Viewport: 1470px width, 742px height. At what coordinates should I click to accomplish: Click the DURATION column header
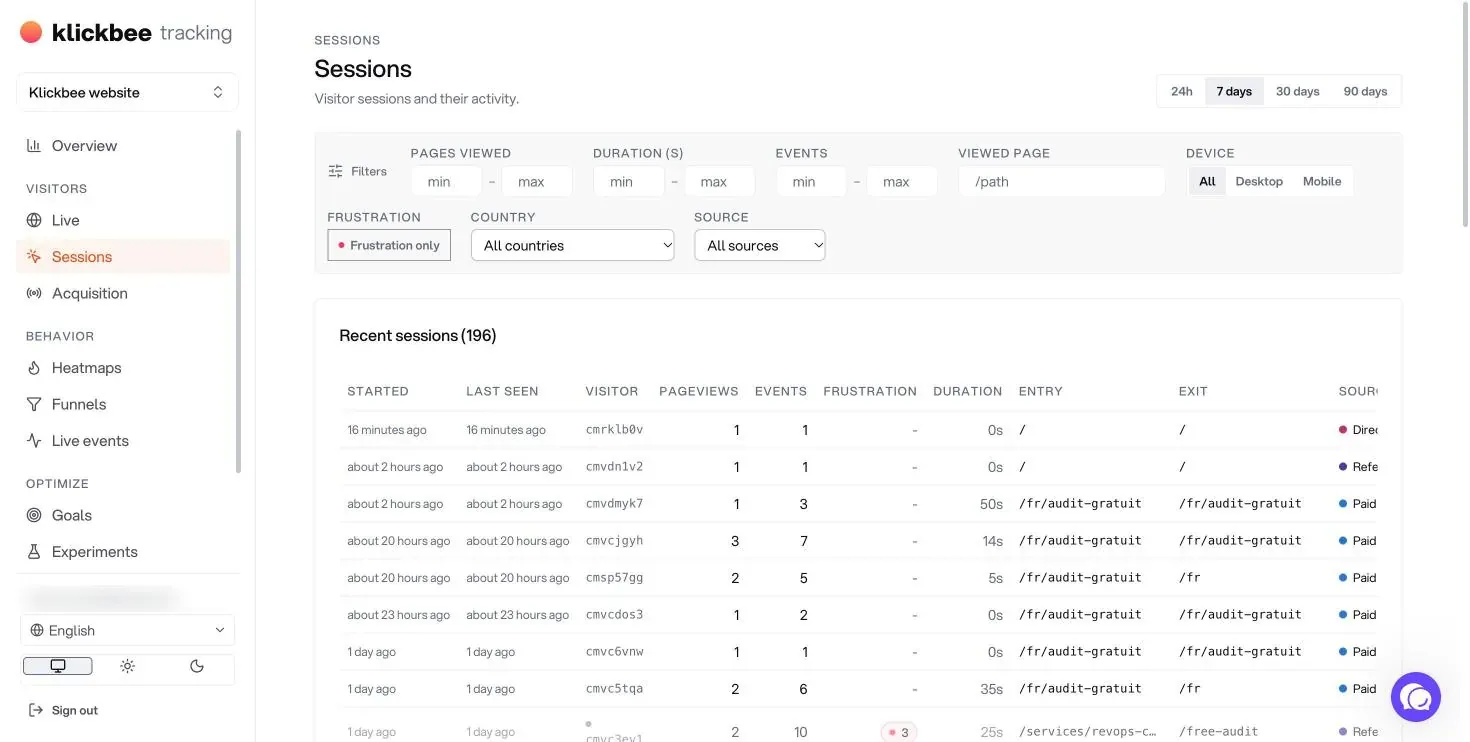[x=968, y=391]
